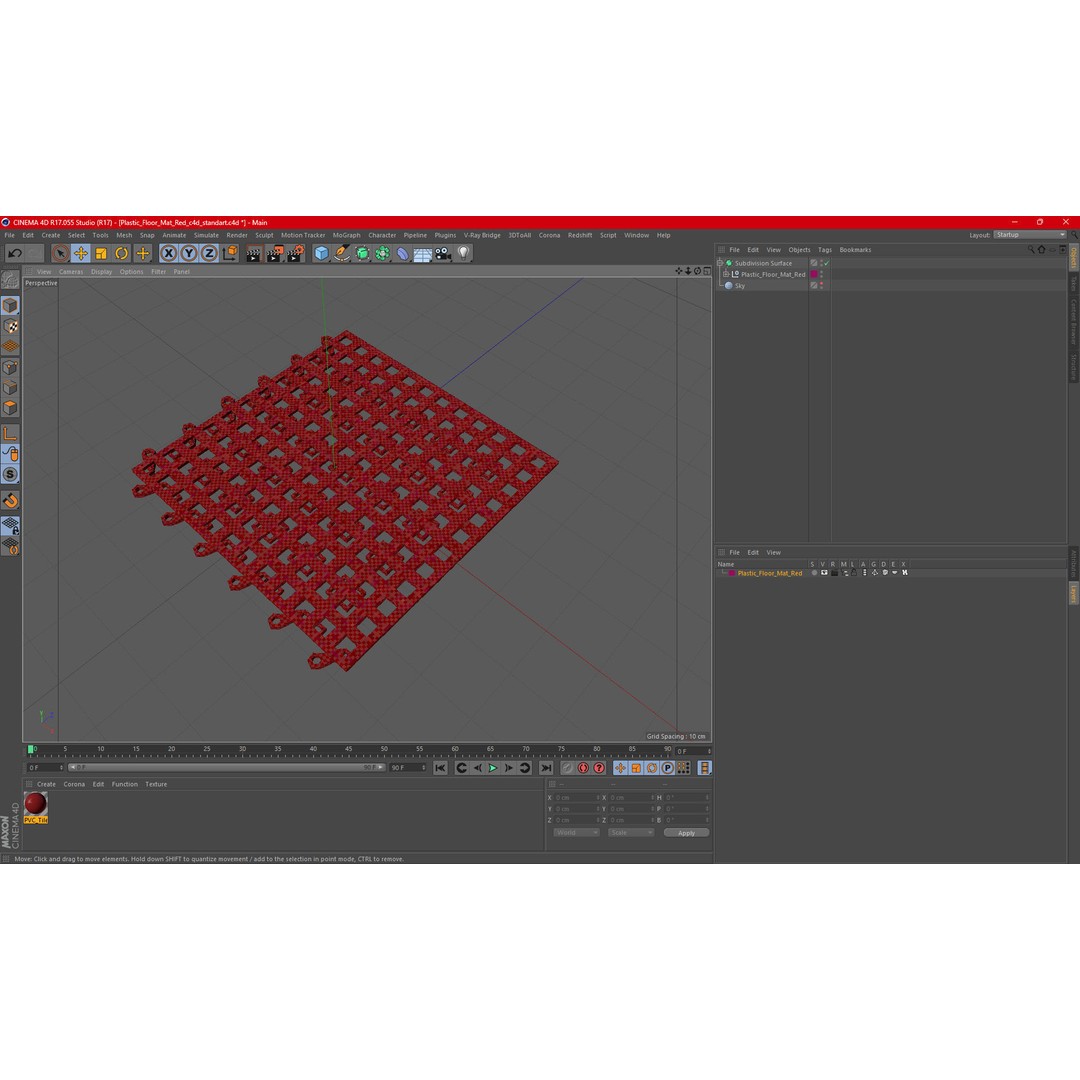The image size is (1080, 1080).
Task: Select the Sky object in Object Manager
Action: (x=740, y=286)
